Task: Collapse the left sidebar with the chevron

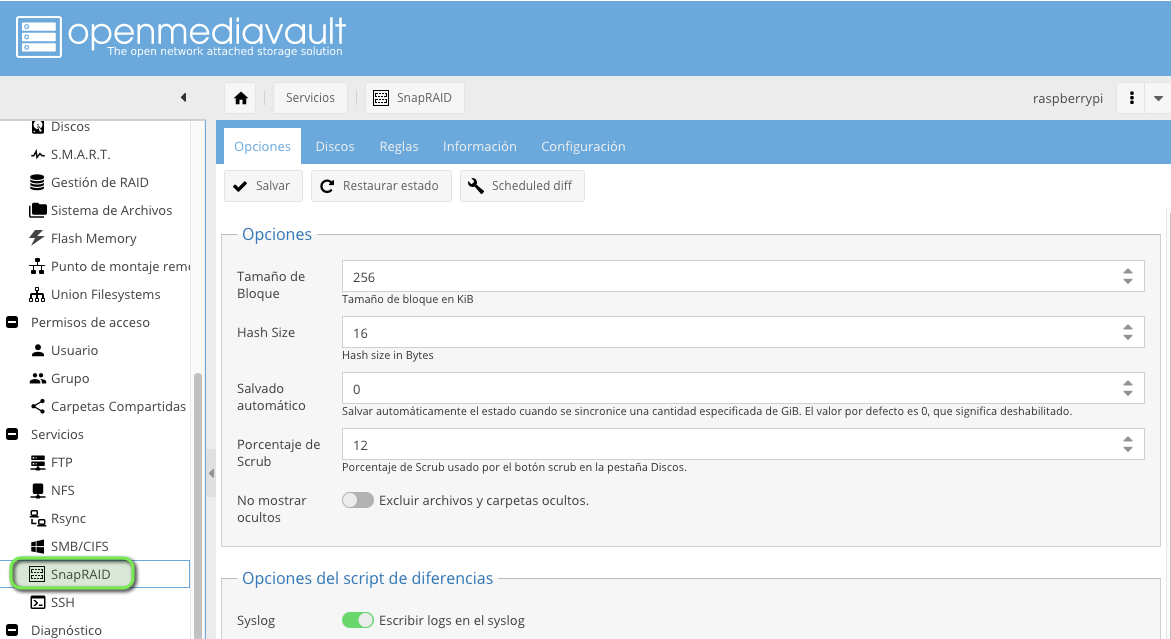Action: 183,97
